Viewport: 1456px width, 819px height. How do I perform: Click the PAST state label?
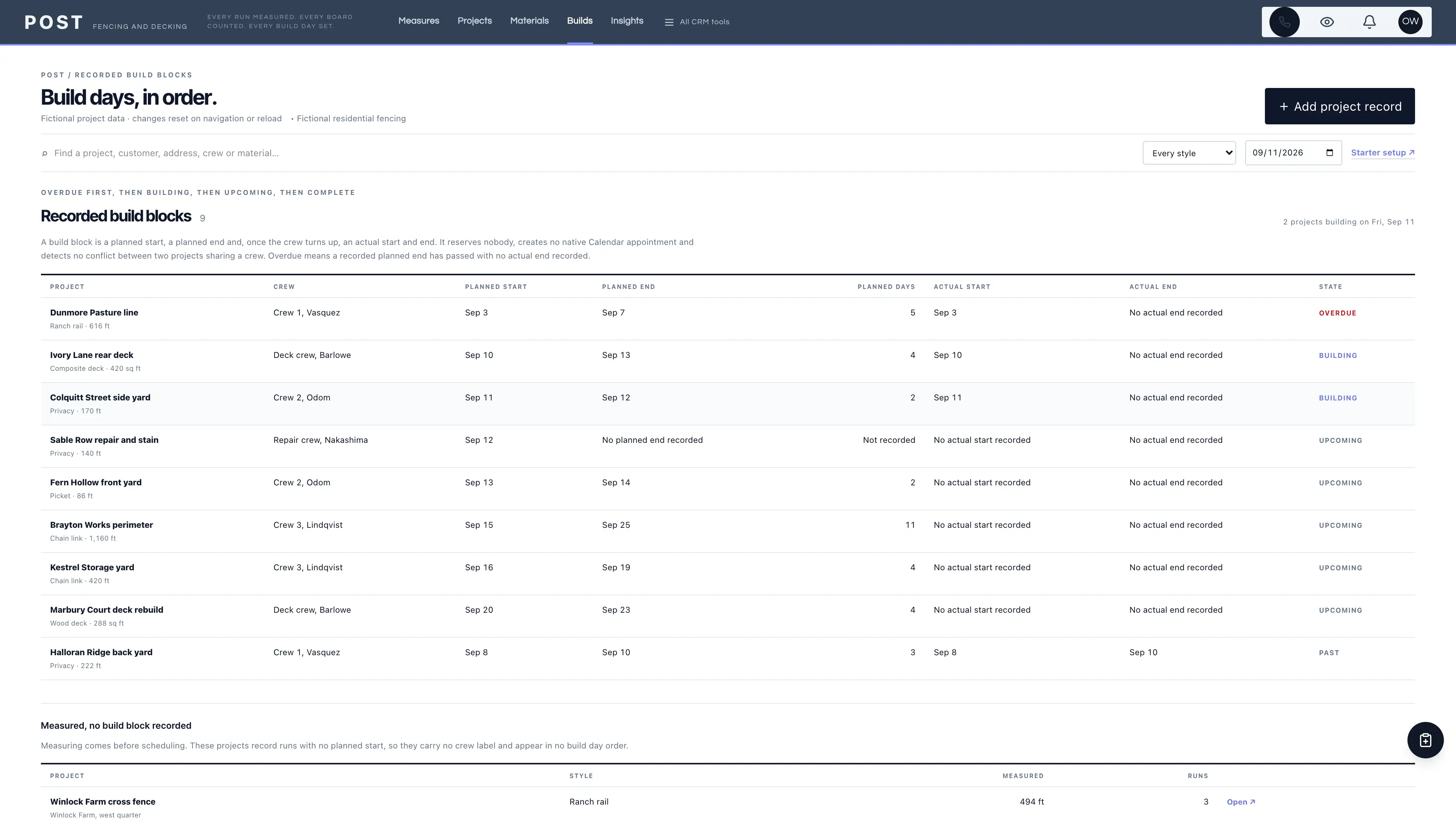1329,653
